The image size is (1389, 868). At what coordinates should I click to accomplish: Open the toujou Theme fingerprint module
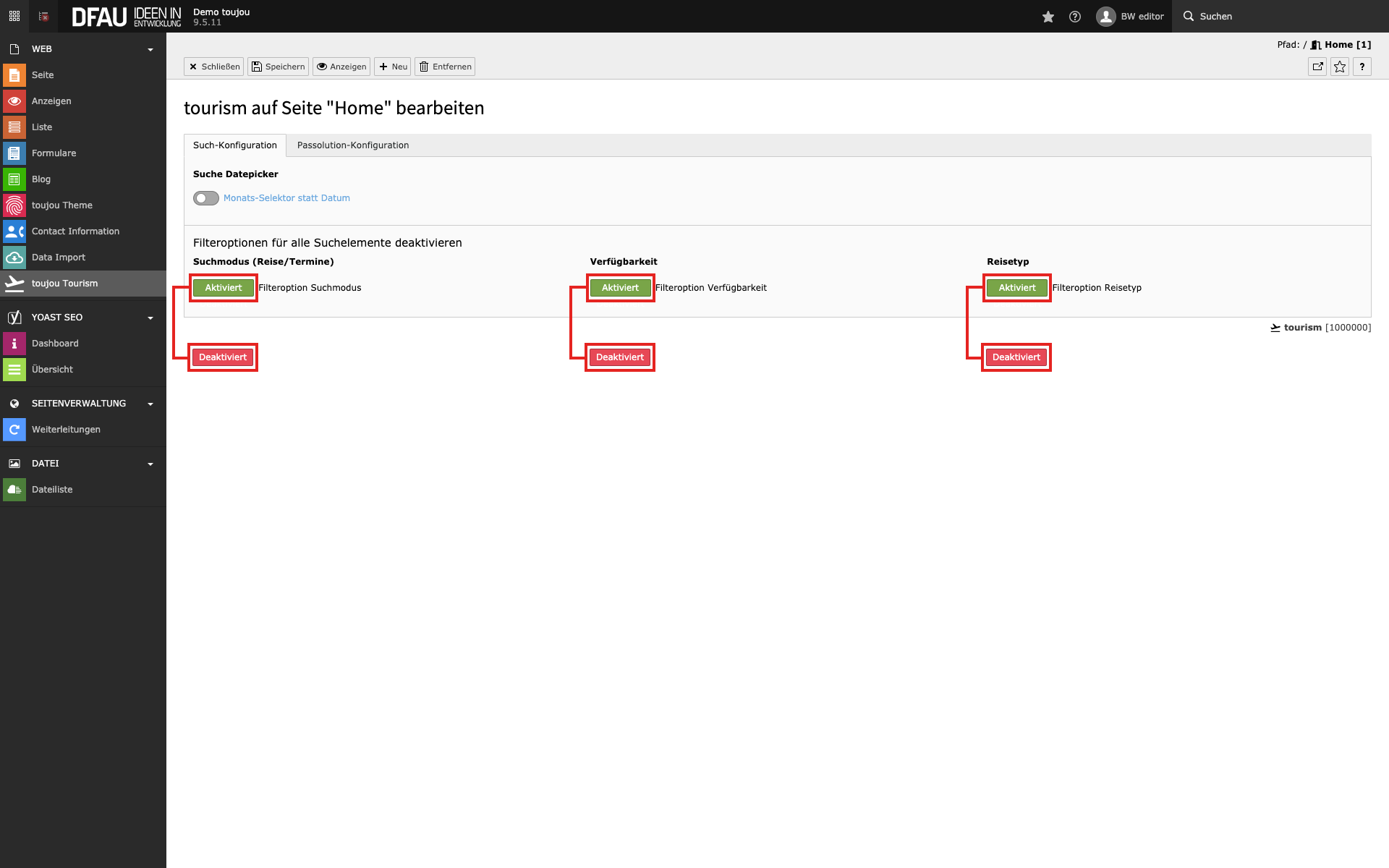pyautogui.click(x=14, y=205)
